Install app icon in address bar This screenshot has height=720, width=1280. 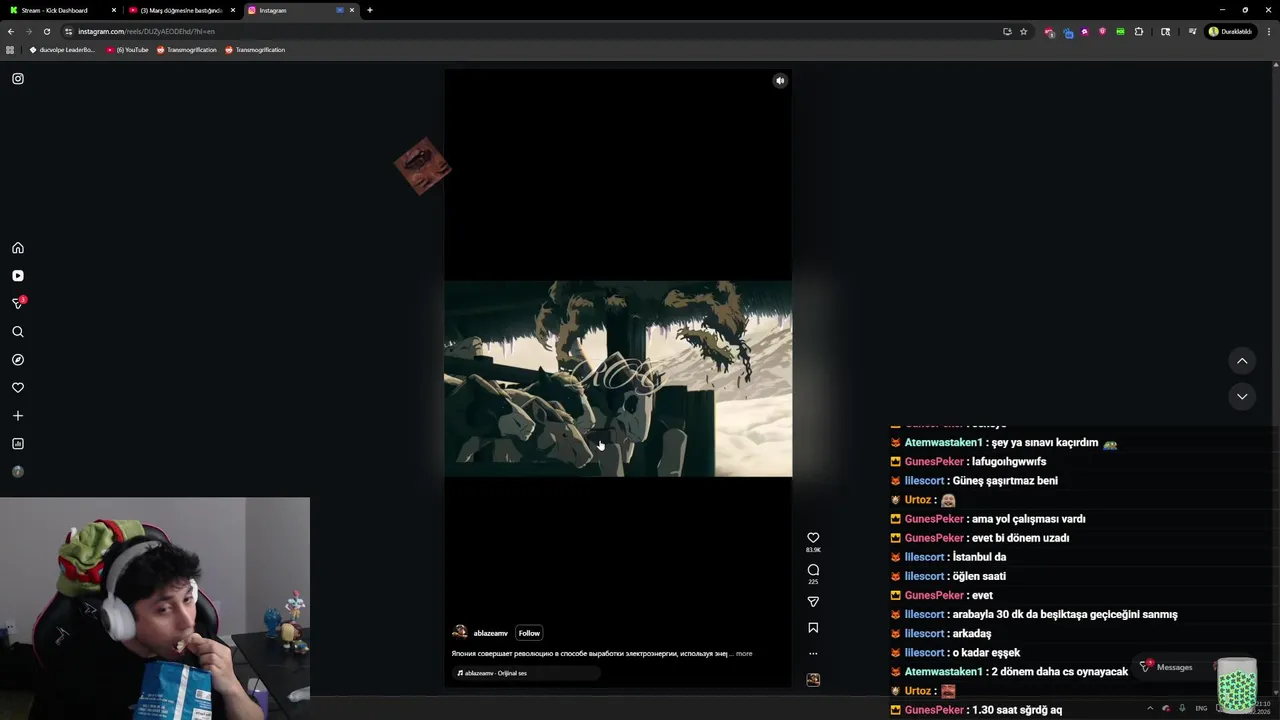pyautogui.click(x=1007, y=31)
